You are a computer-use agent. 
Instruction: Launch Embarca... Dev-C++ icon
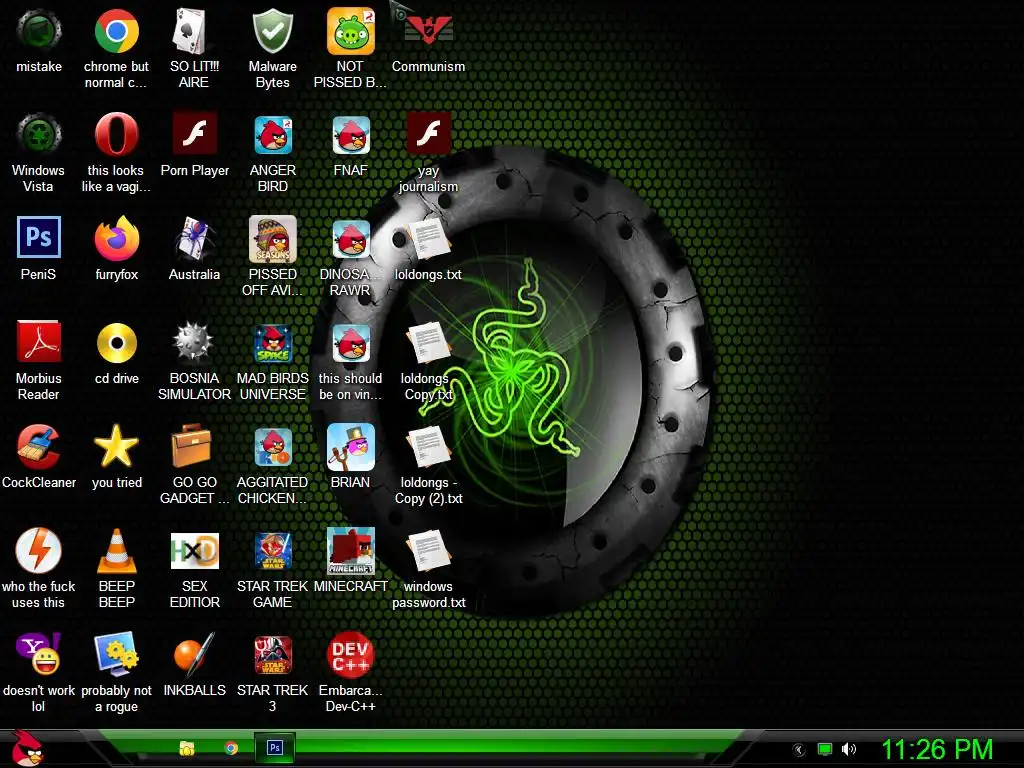(x=351, y=654)
